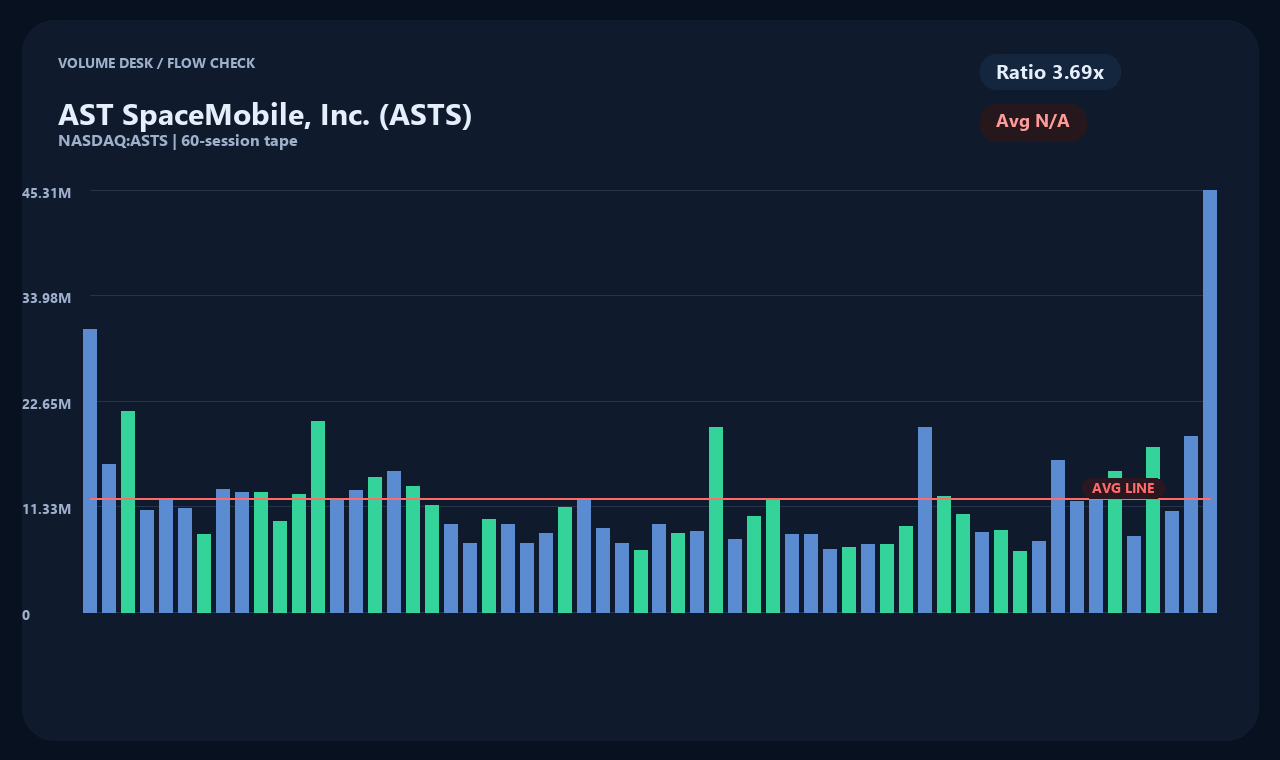Click the 22.65M axis label
The height and width of the screenshot is (760, 1280).
click(x=46, y=403)
